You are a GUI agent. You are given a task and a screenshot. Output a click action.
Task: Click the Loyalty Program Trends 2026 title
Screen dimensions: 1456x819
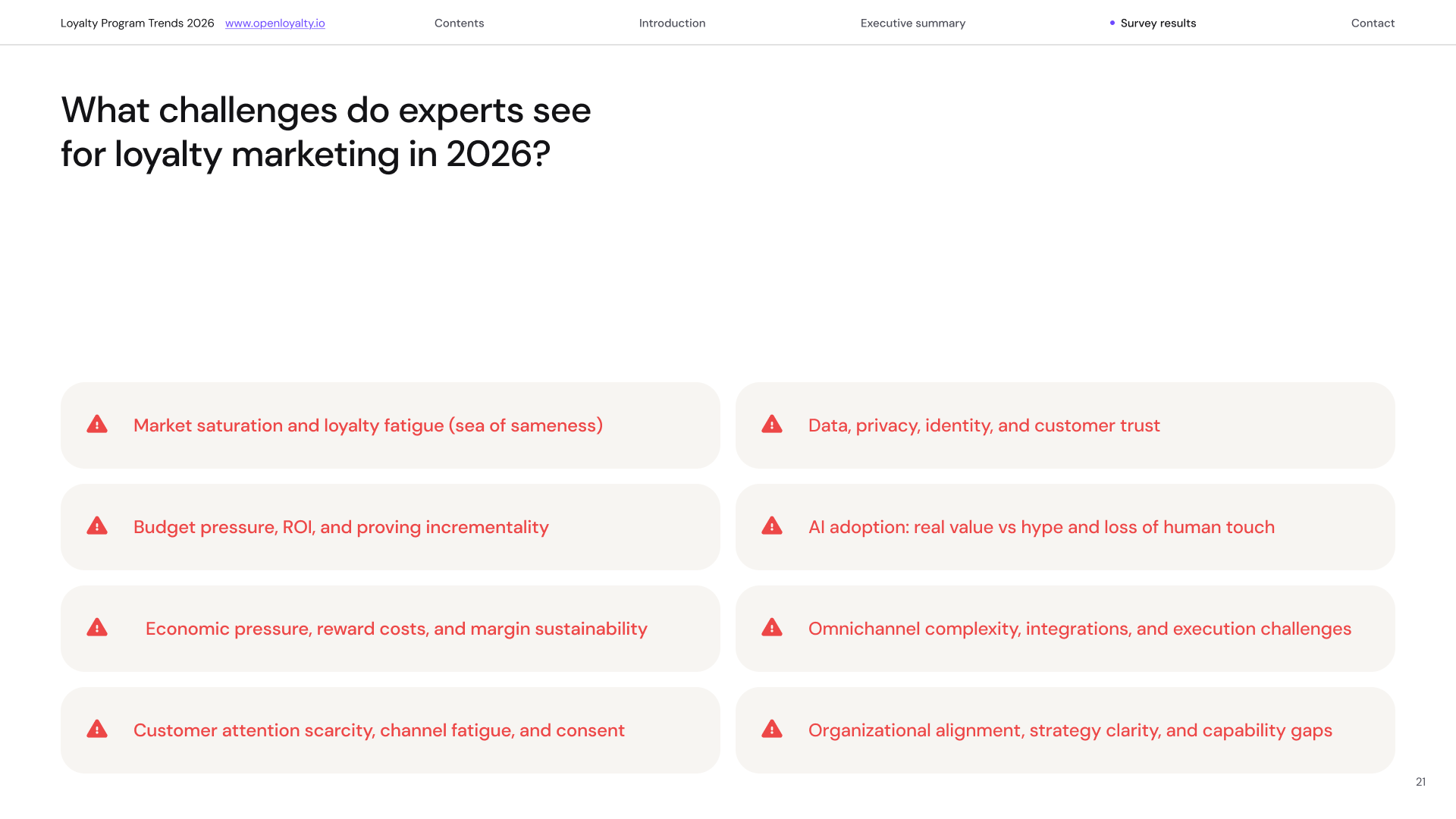tap(137, 24)
